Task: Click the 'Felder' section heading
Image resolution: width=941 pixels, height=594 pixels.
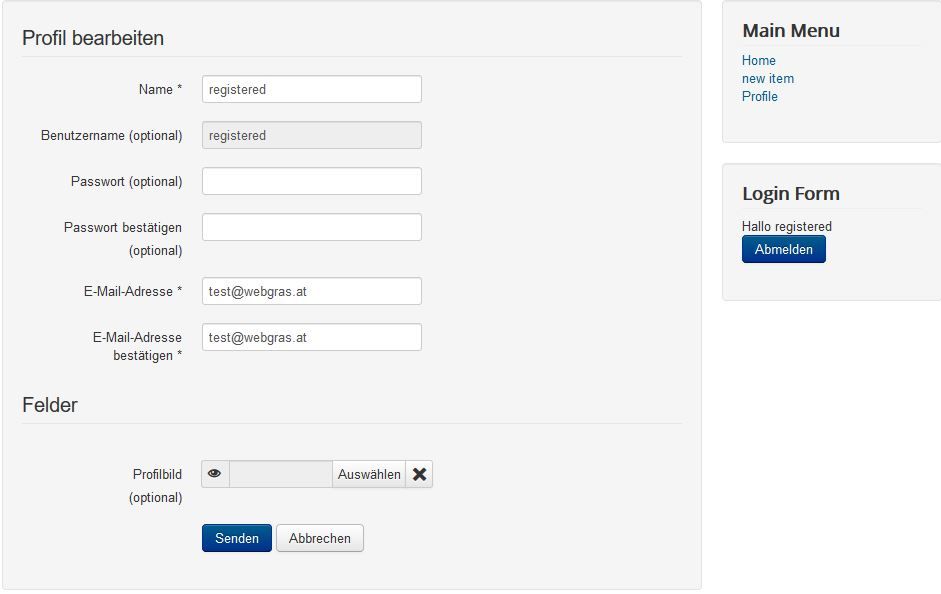Action: [x=50, y=405]
